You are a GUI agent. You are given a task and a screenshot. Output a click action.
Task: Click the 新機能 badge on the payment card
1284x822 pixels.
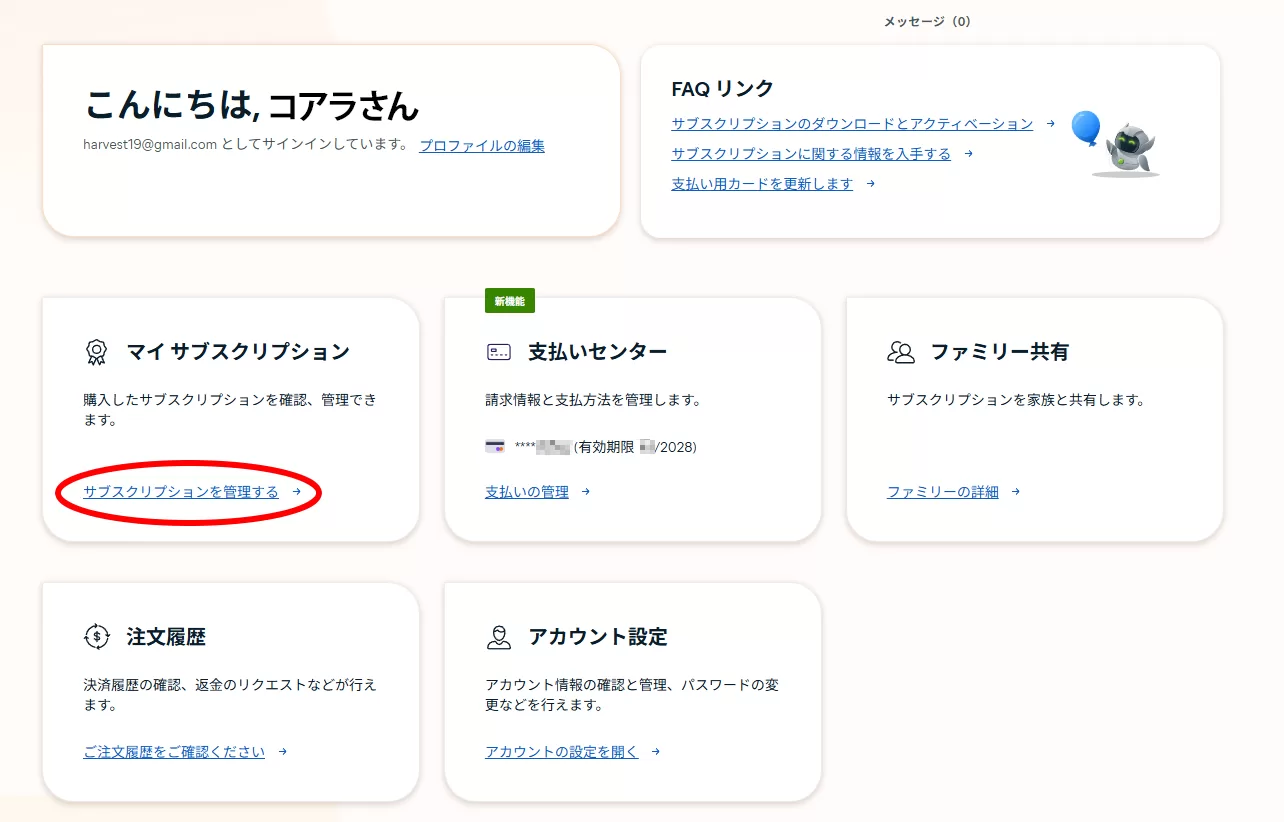(x=510, y=300)
